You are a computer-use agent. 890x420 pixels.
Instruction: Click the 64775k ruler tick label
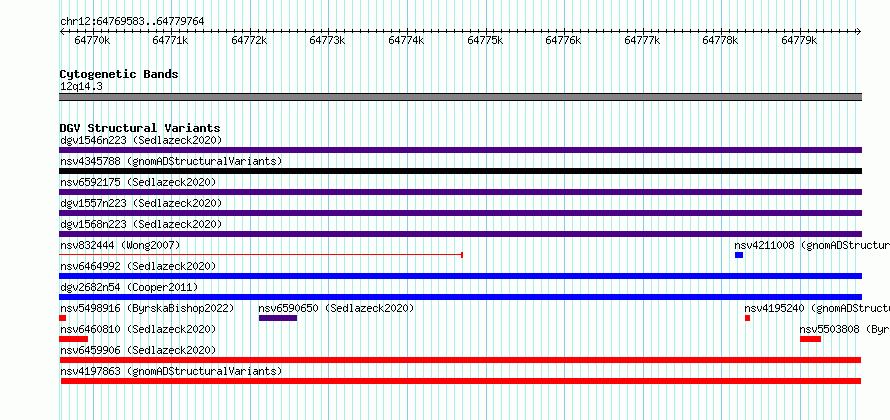pyautogui.click(x=485, y=40)
